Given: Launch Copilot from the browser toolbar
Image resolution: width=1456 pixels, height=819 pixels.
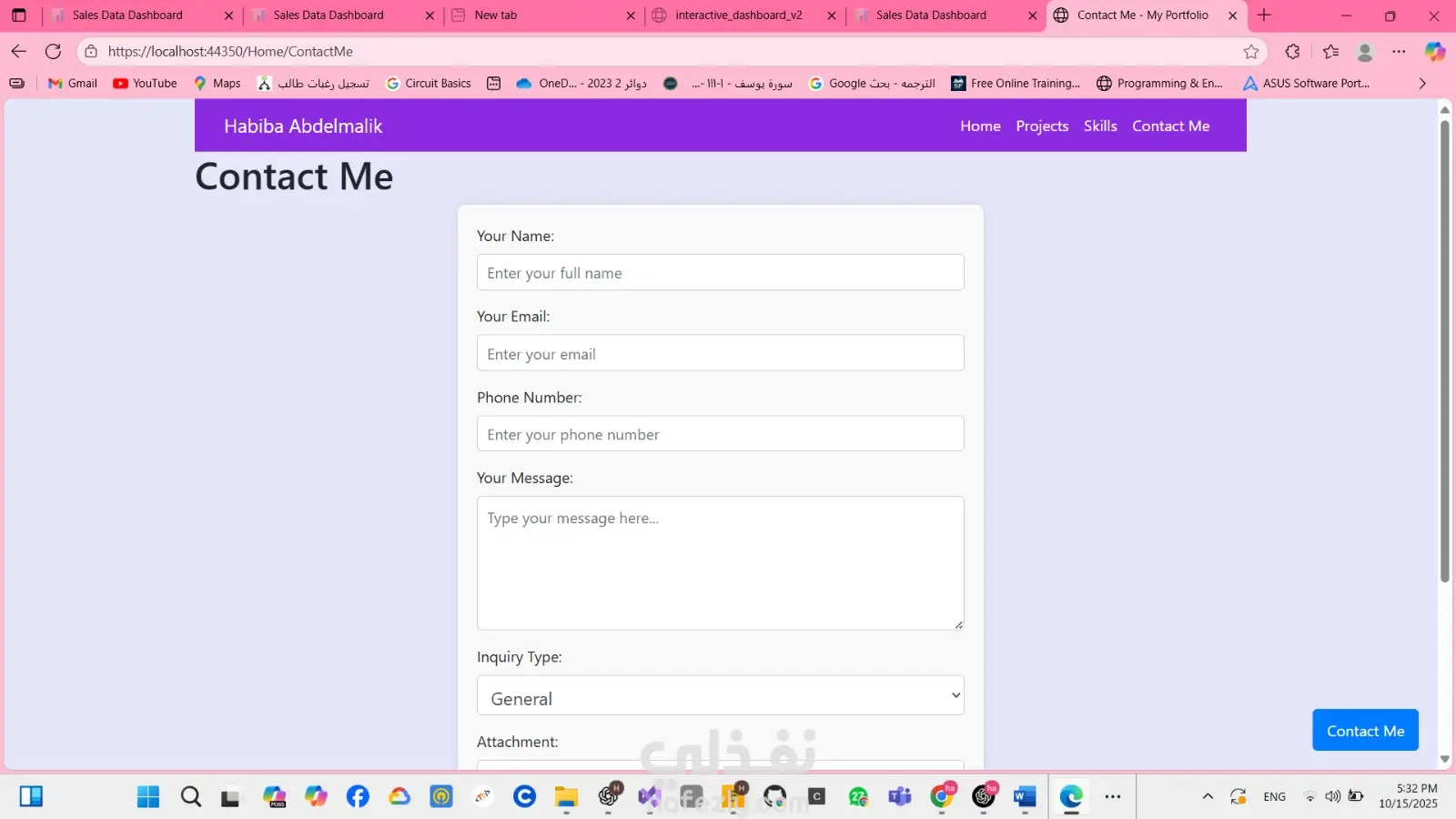Looking at the screenshot, I should coord(1435,52).
